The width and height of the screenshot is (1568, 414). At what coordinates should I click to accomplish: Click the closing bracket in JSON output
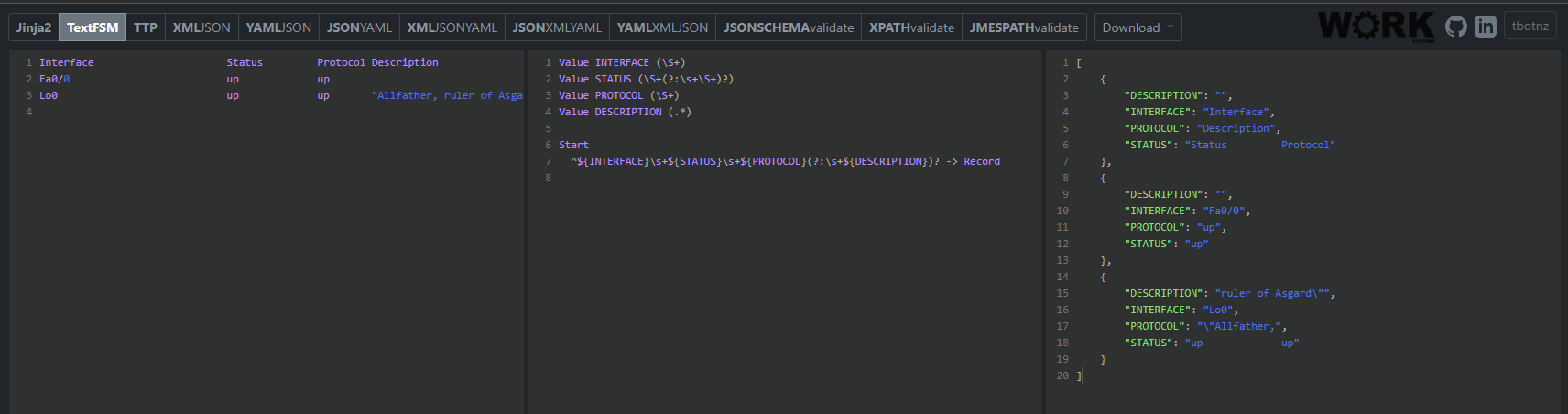[x=1080, y=376]
